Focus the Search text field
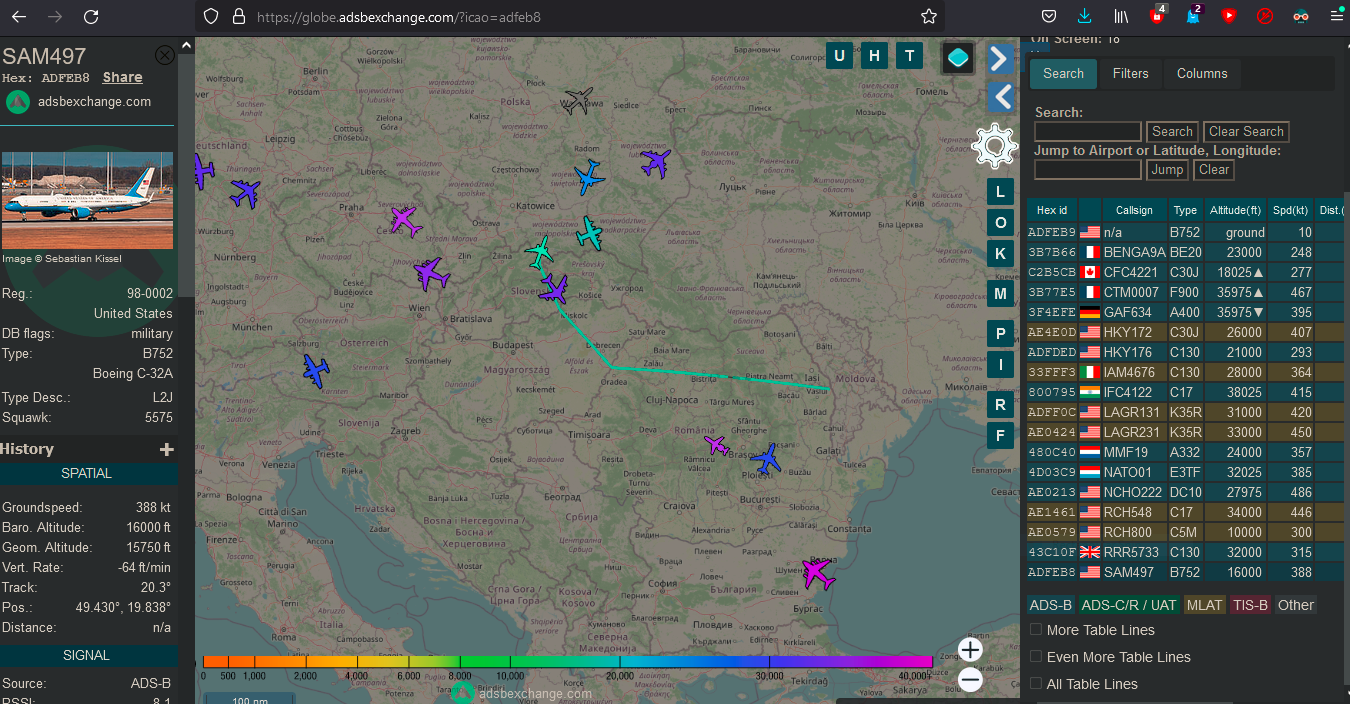 [1088, 131]
